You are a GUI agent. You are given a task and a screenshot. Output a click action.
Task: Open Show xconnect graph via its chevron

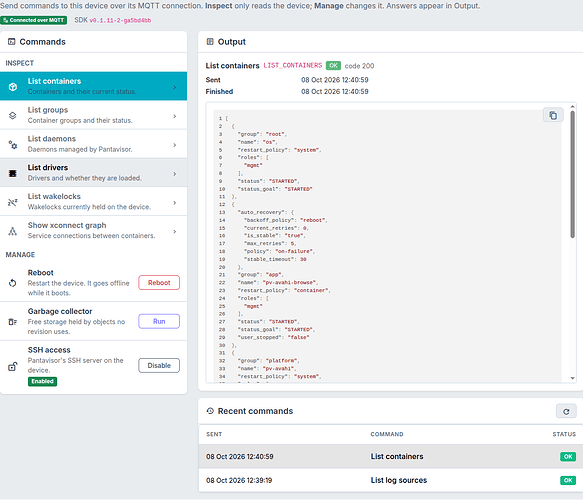point(175,232)
